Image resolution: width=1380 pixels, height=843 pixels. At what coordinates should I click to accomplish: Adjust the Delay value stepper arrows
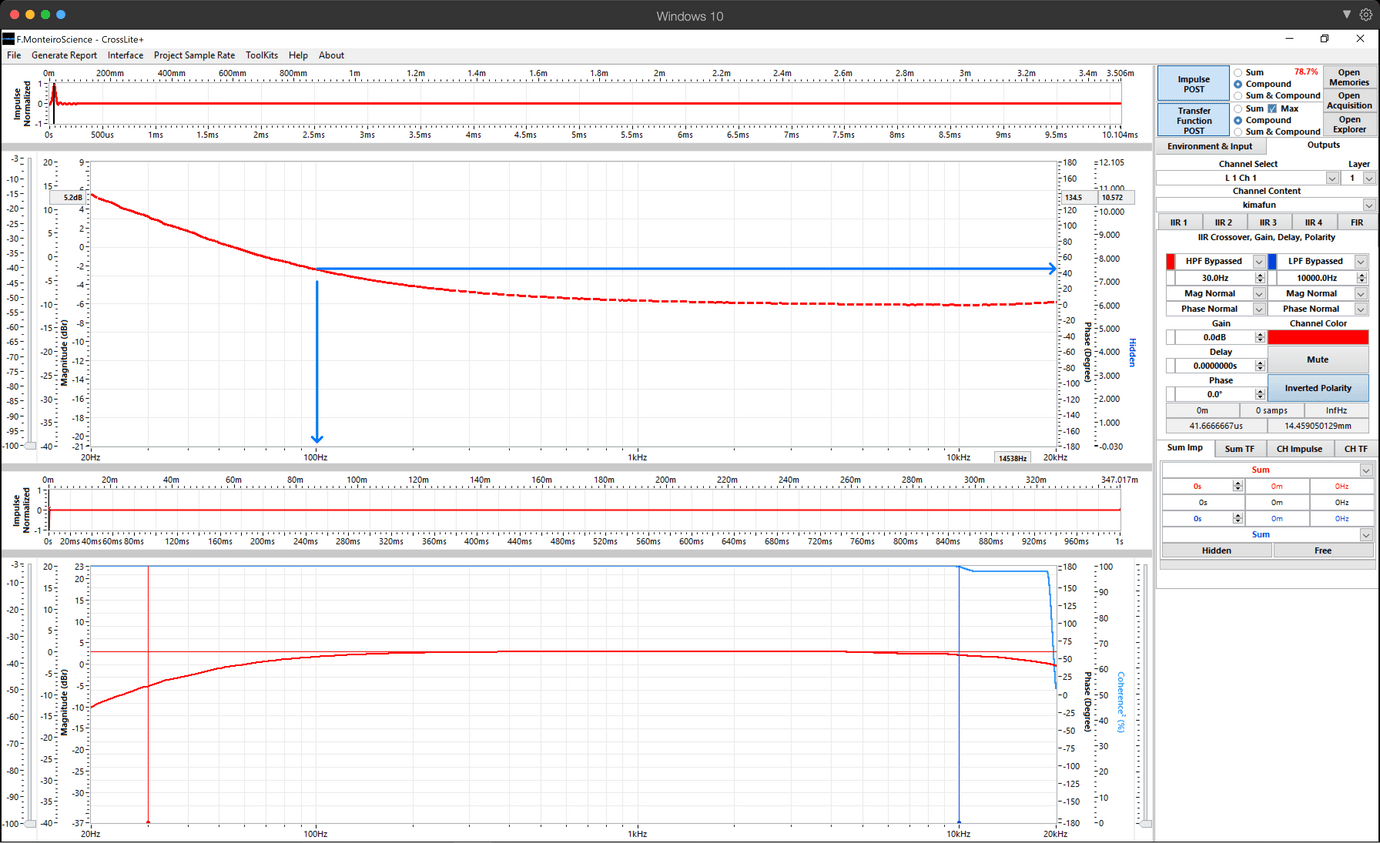coord(1259,366)
